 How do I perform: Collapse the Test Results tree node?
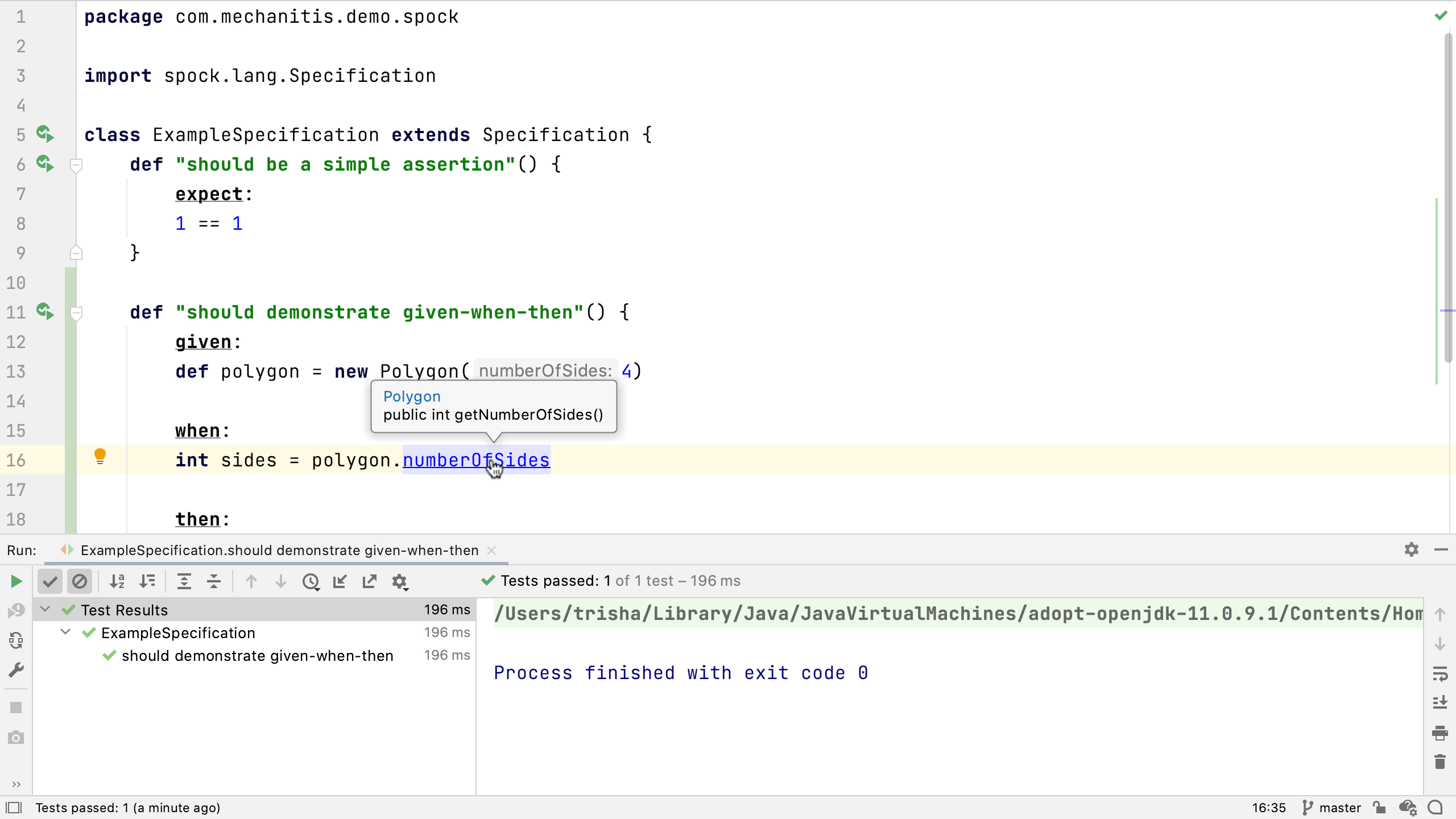coord(45,610)
